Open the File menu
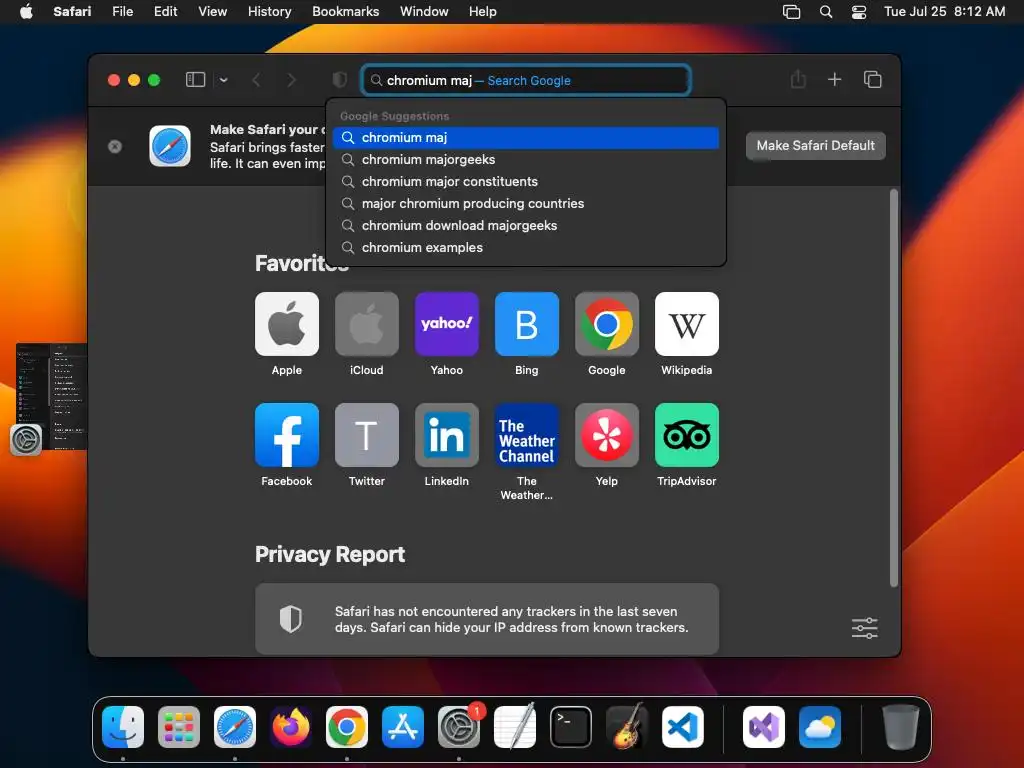This screenshot has height=768, width=1024. point(122,12)
